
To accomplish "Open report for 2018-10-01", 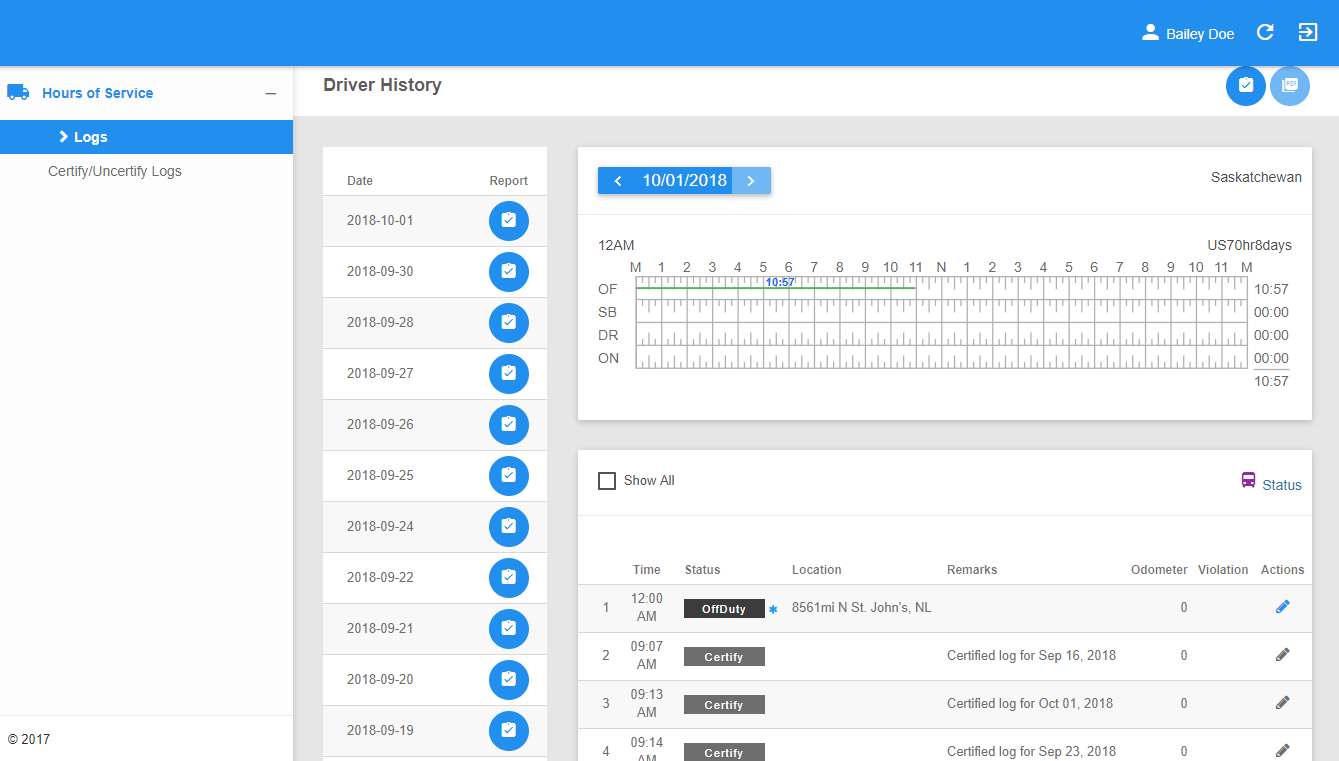I will tap(509, 220).
